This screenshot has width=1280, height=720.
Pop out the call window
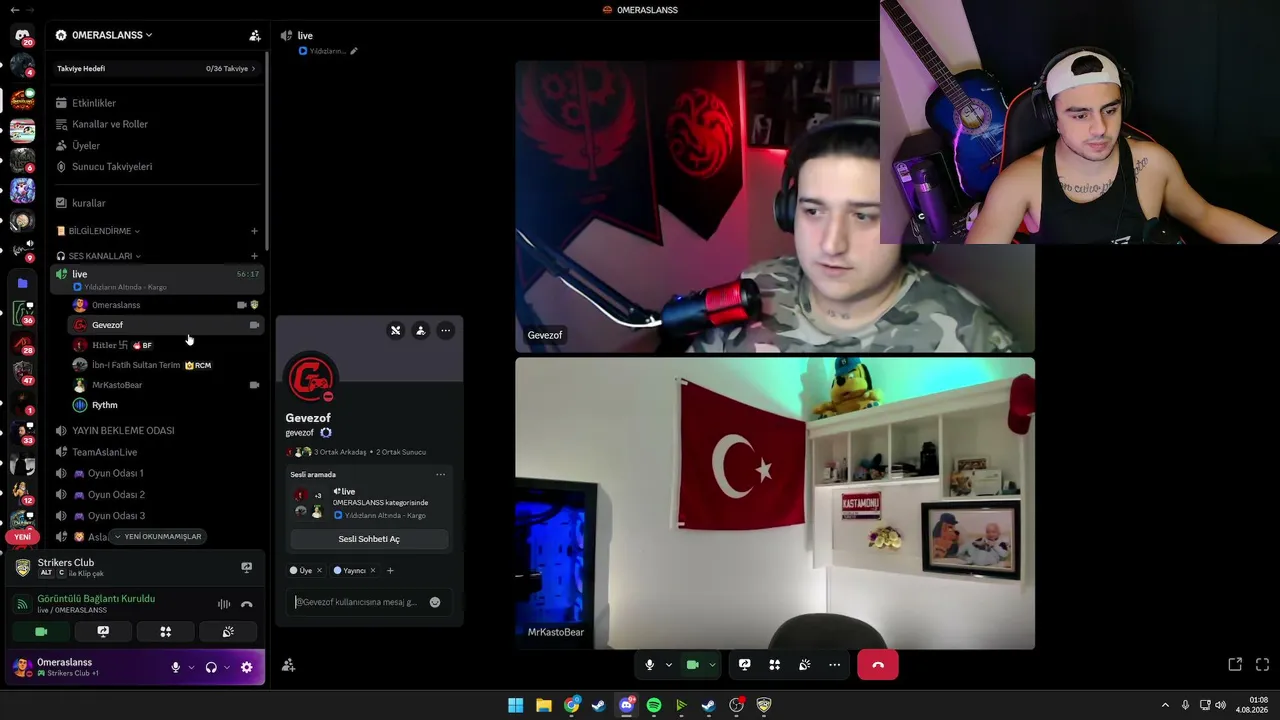pos(1235,665)
